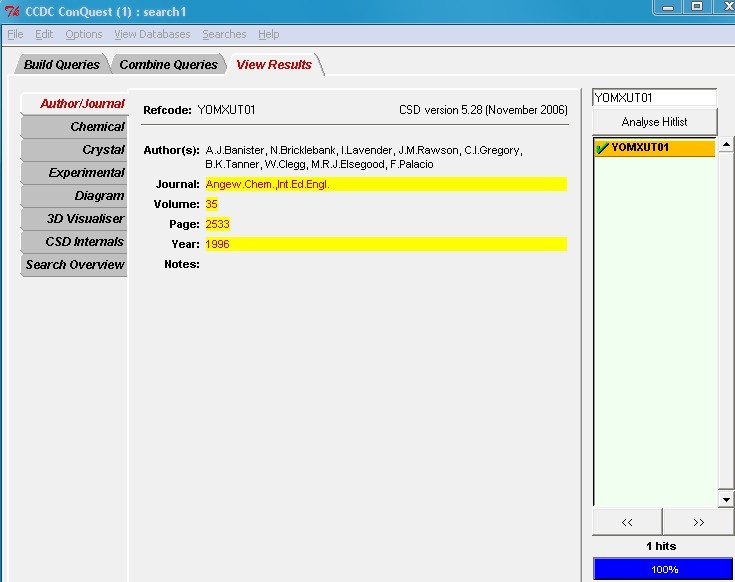The image size is (735, 582).
Task: Click the ConQuest app icon in title bar
Action: [12, 11]
